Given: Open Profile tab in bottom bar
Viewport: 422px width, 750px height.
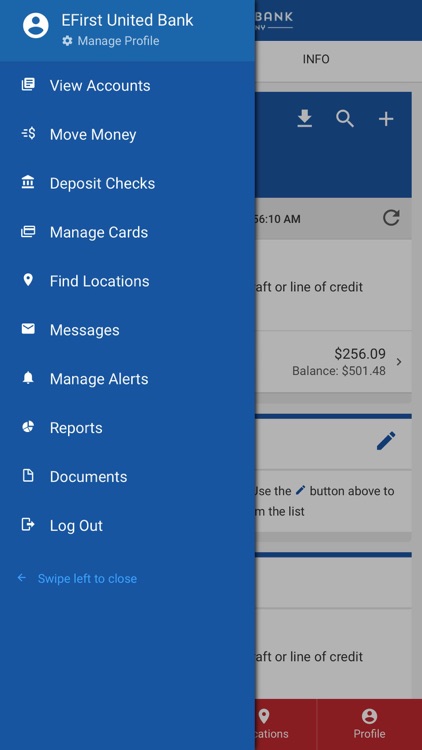Looking at the screenshot, I should 369,724.
